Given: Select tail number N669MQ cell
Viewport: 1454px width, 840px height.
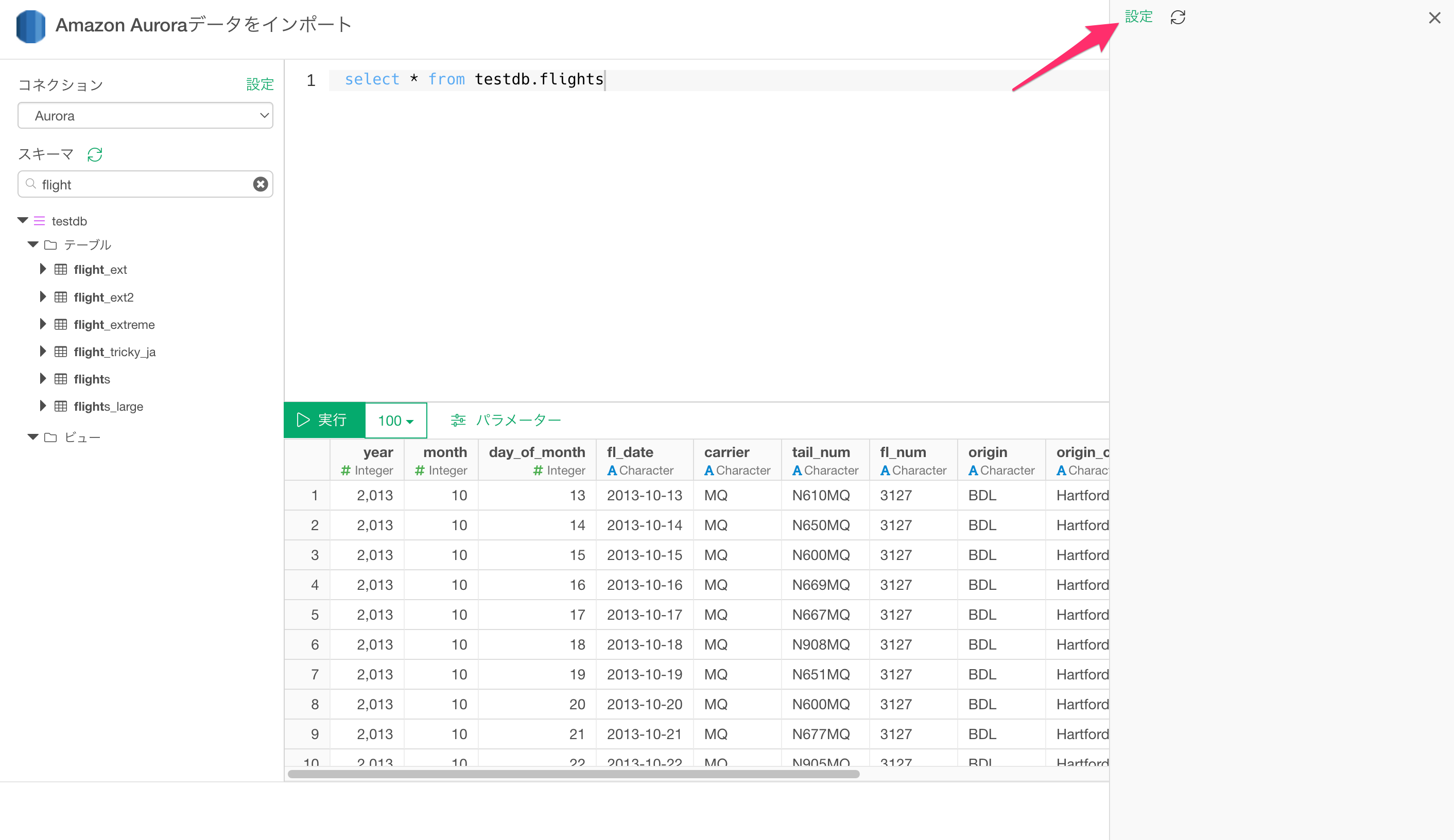Looking at the screenshot, I should tap(825, 584).
